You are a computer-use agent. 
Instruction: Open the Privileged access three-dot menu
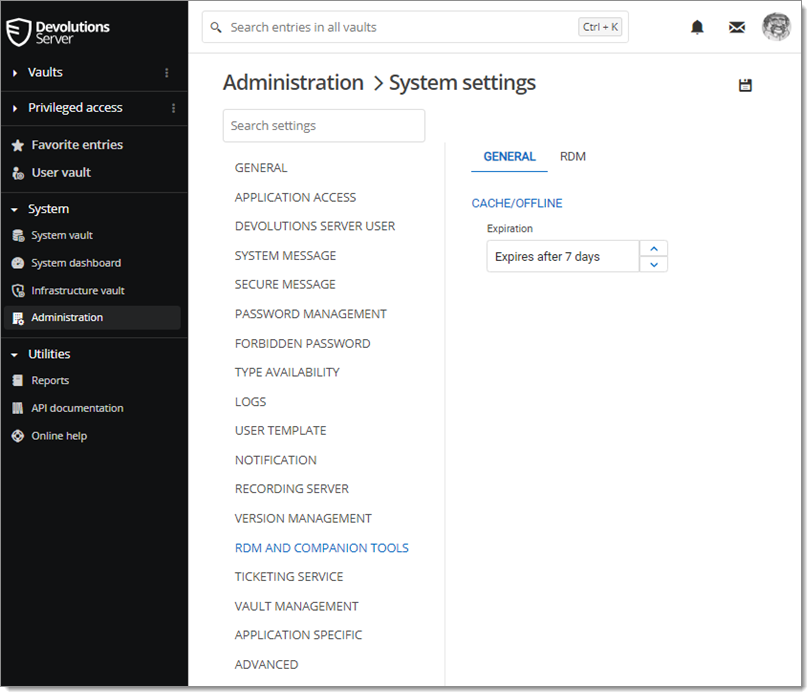[173, 108]
